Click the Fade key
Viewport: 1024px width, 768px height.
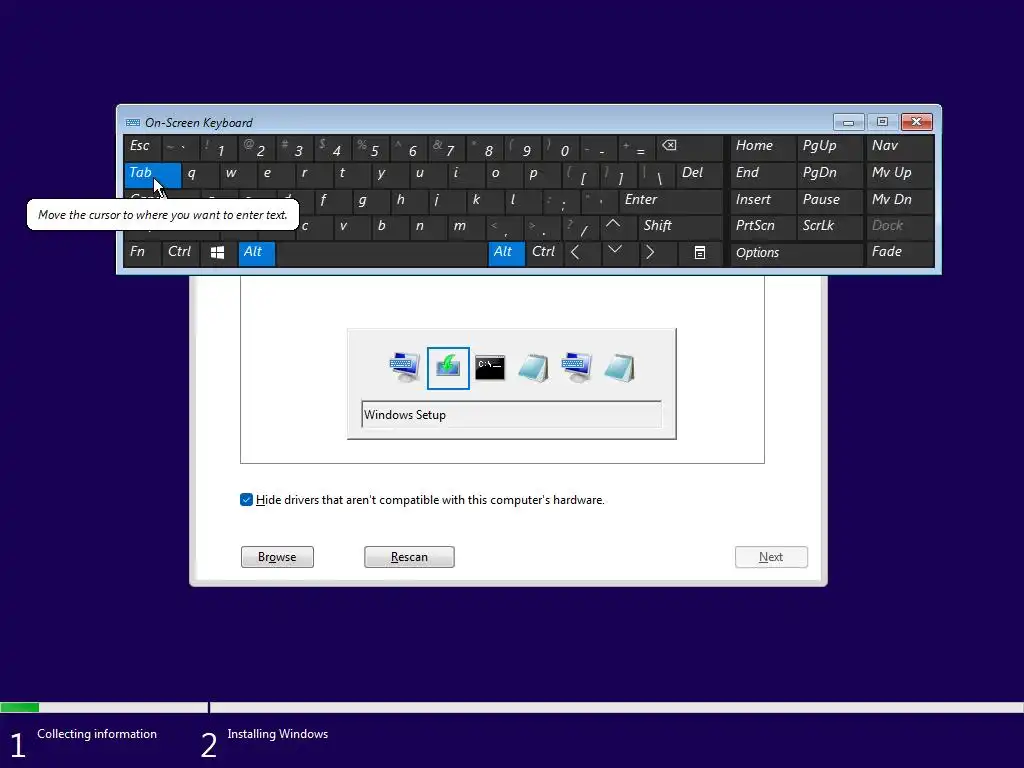click(x=900, y=253)
